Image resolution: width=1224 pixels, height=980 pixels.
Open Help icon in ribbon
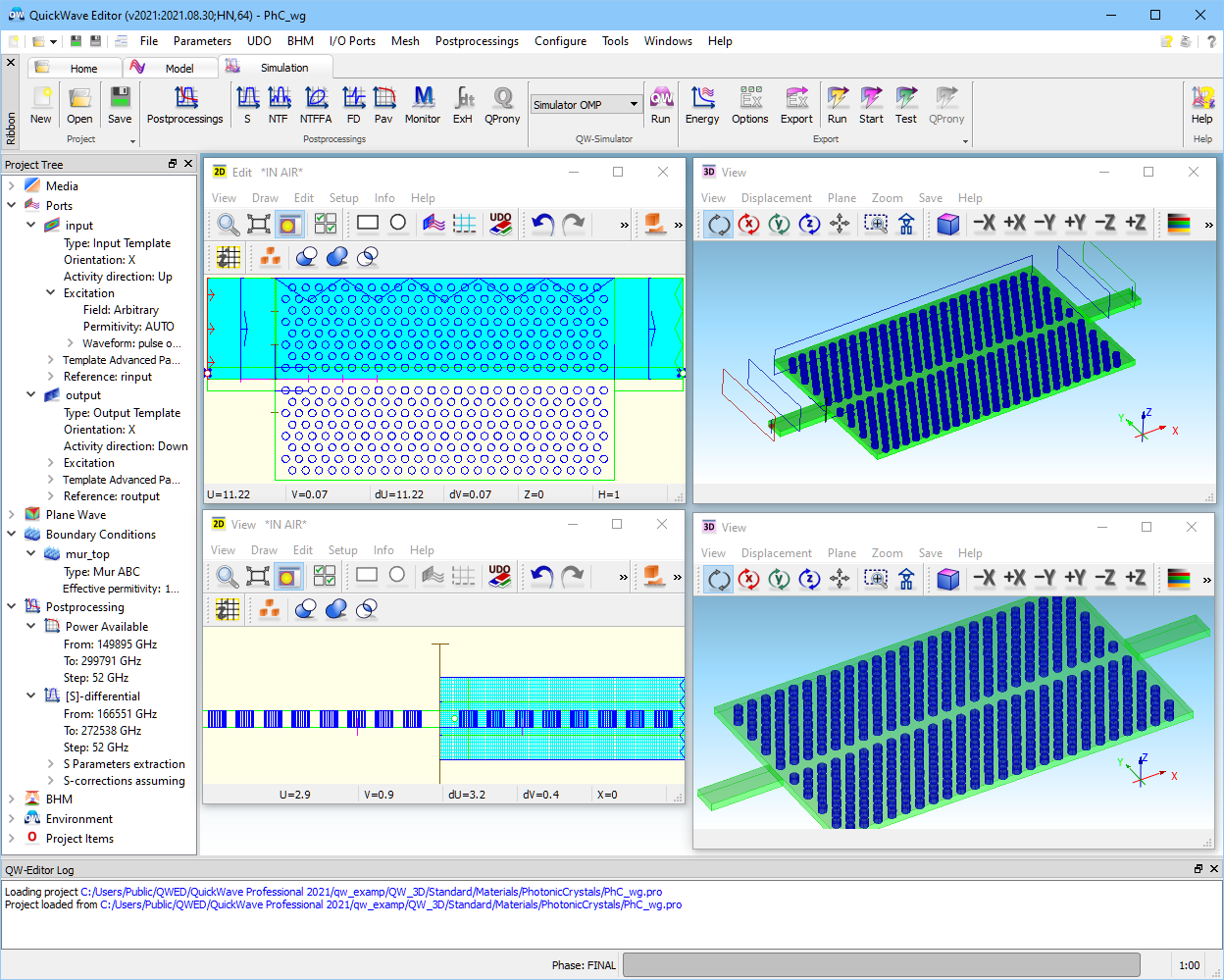(x=1202, y=105)
